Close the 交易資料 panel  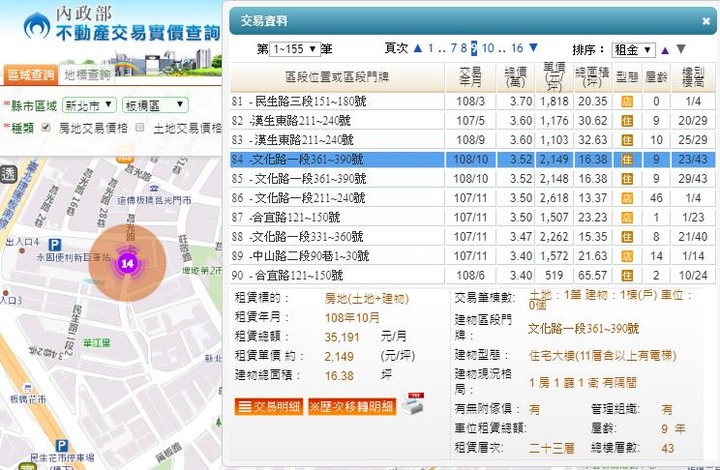(x=706, y=21)
